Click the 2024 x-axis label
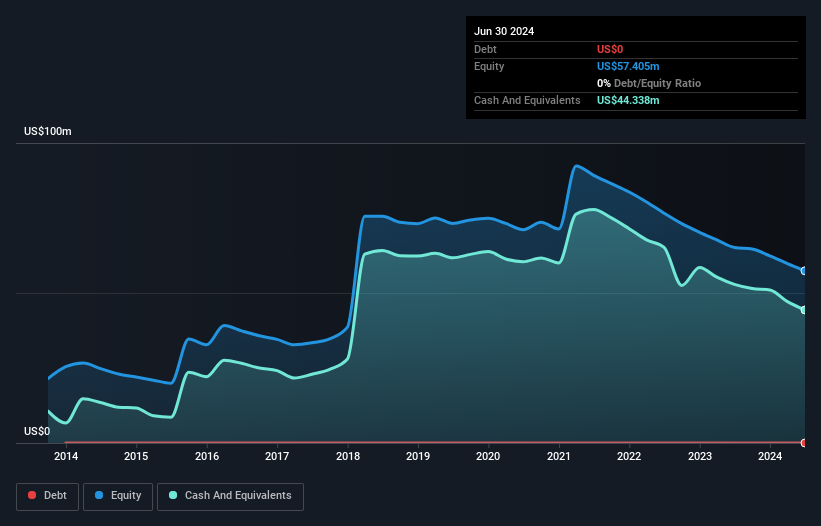 770,456
